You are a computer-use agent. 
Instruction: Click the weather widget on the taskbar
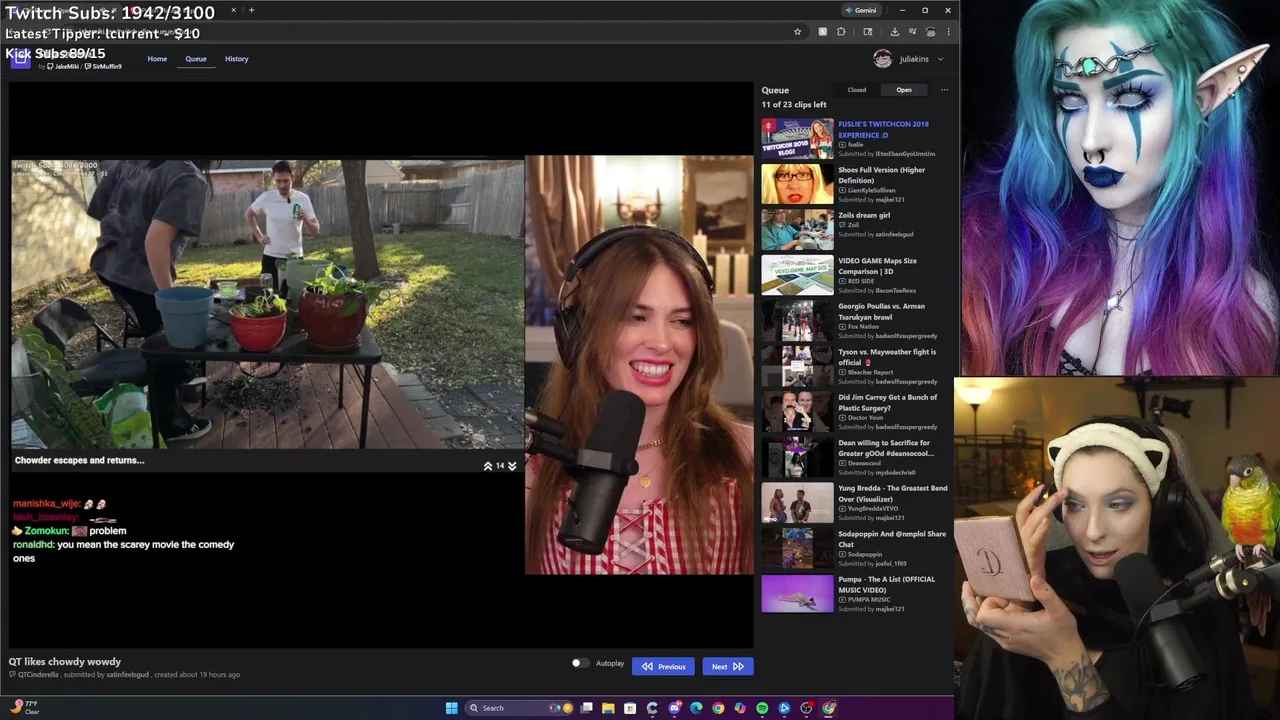pyautogui.click(x=25, y=707)
